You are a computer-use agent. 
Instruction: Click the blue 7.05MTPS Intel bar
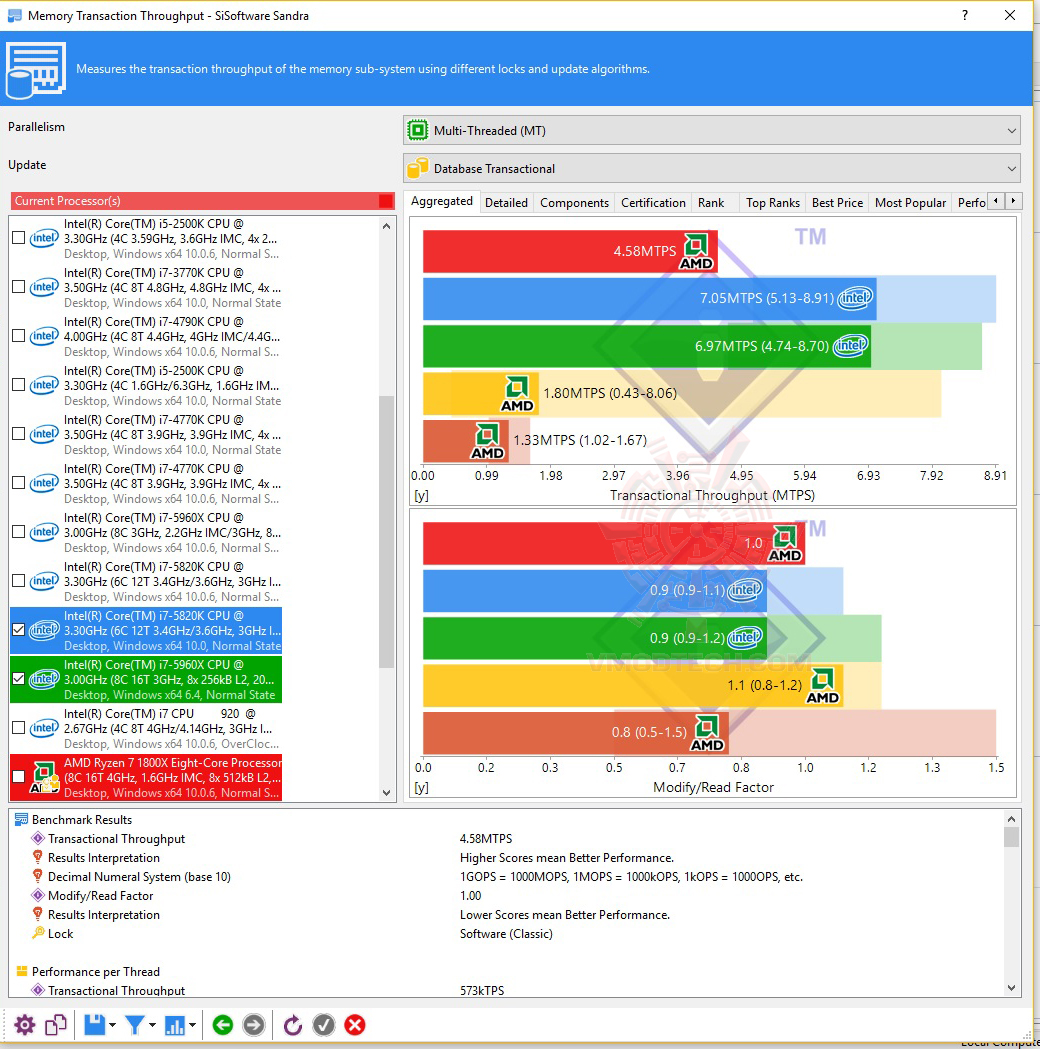649,298
